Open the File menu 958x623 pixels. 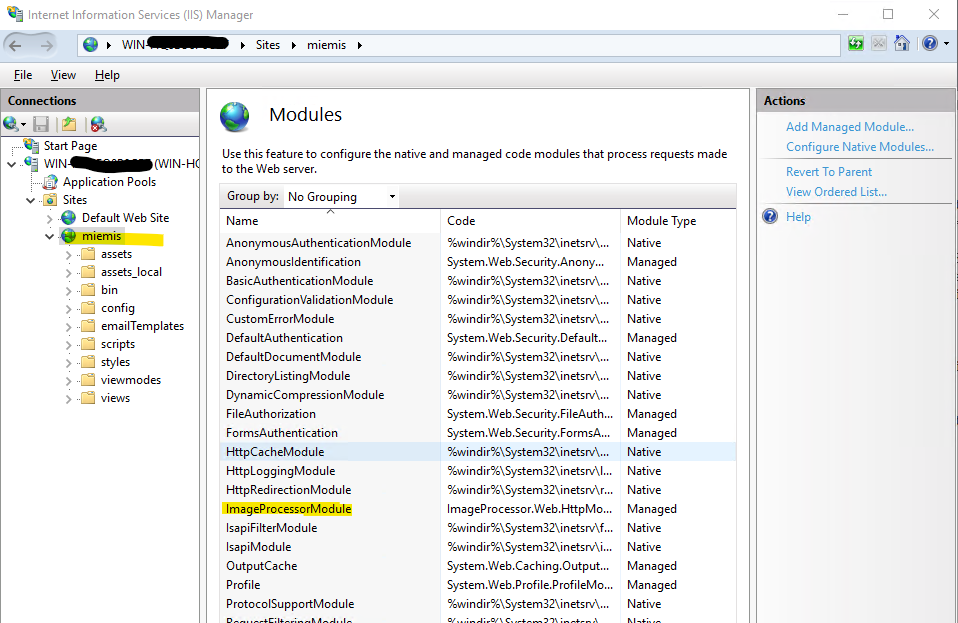click(x=23, y=75)
